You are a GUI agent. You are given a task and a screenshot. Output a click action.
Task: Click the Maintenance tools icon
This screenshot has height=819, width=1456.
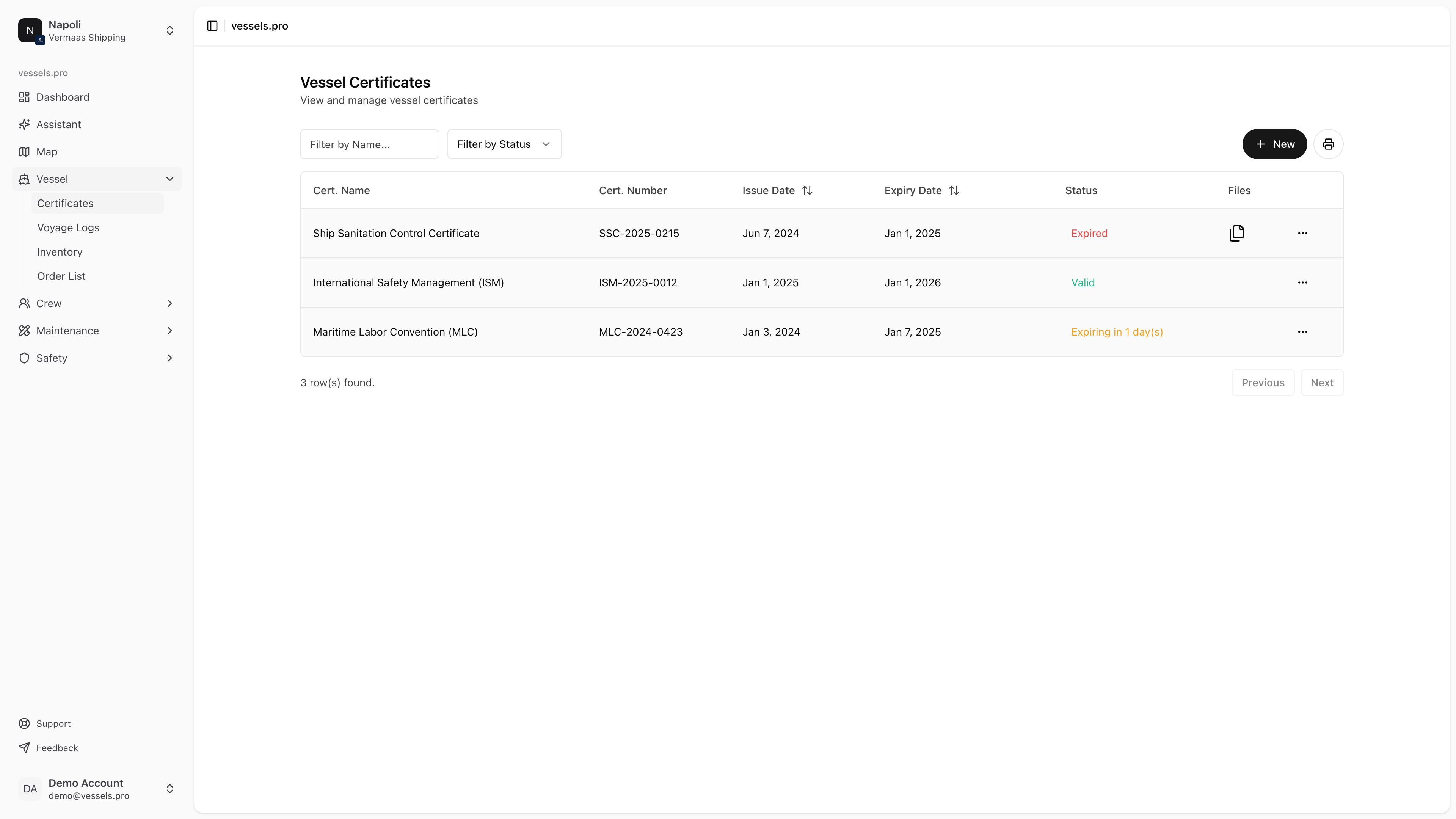coord(24,331)
